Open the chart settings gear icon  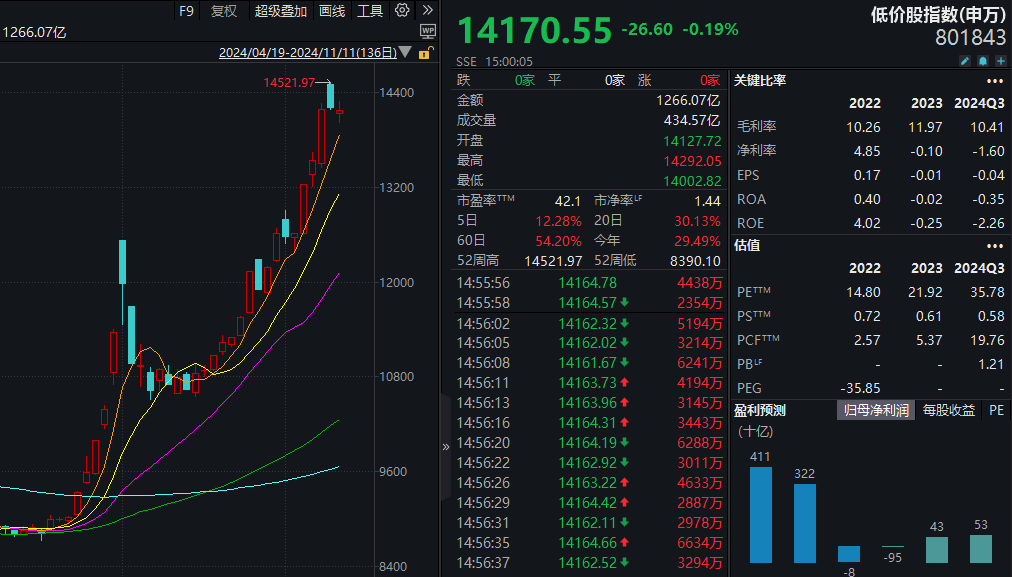pos(402,10)
